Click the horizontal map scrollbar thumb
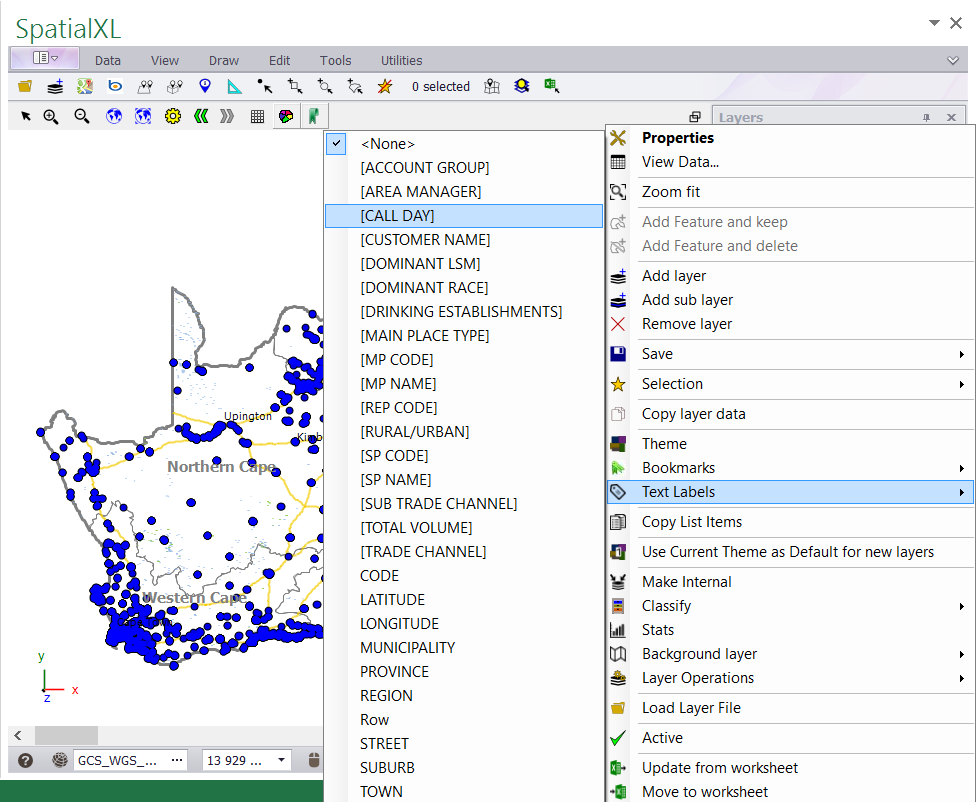 (66, 736)
